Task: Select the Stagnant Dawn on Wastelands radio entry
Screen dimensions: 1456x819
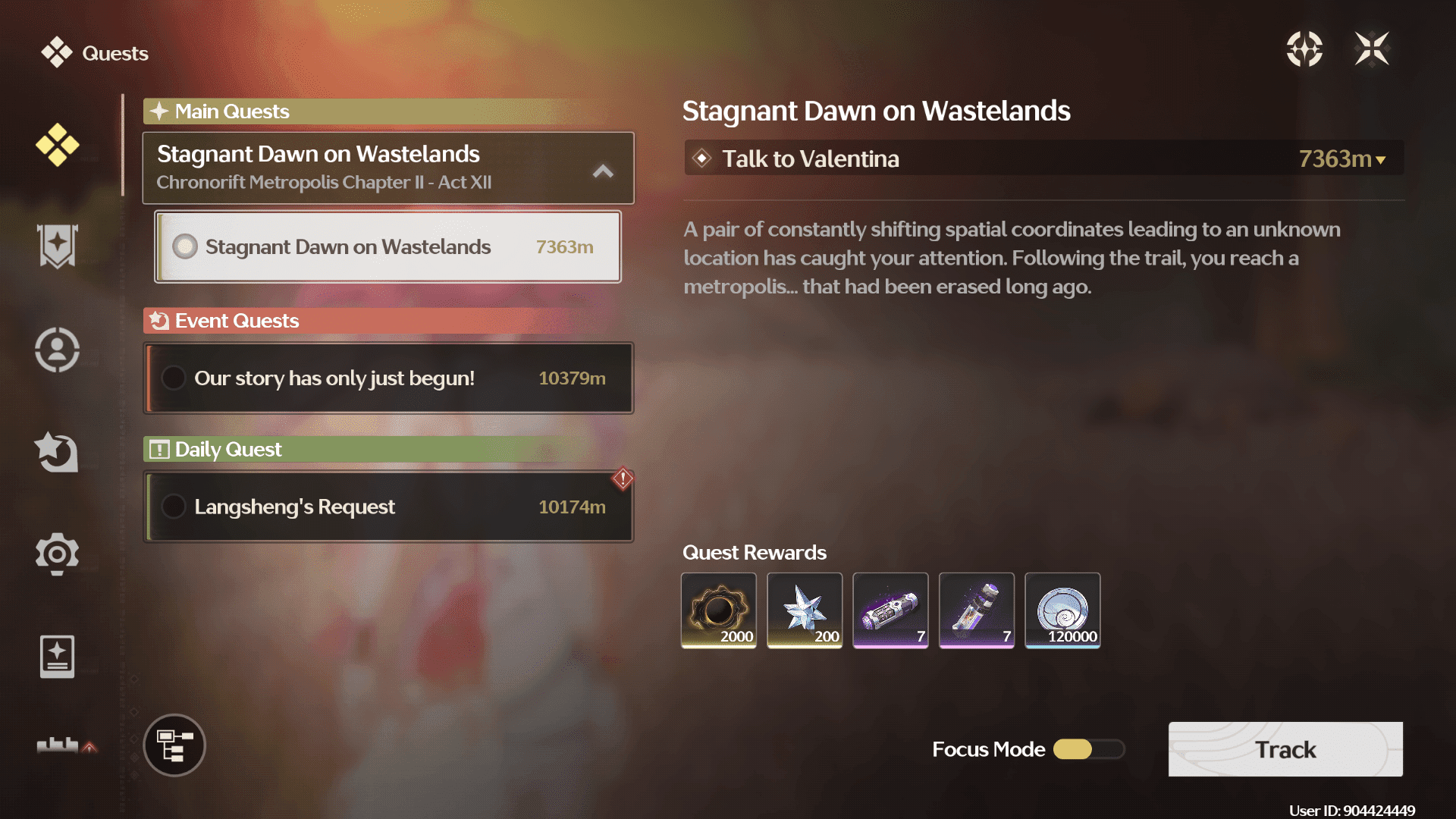Action: (x=388, y=246)
